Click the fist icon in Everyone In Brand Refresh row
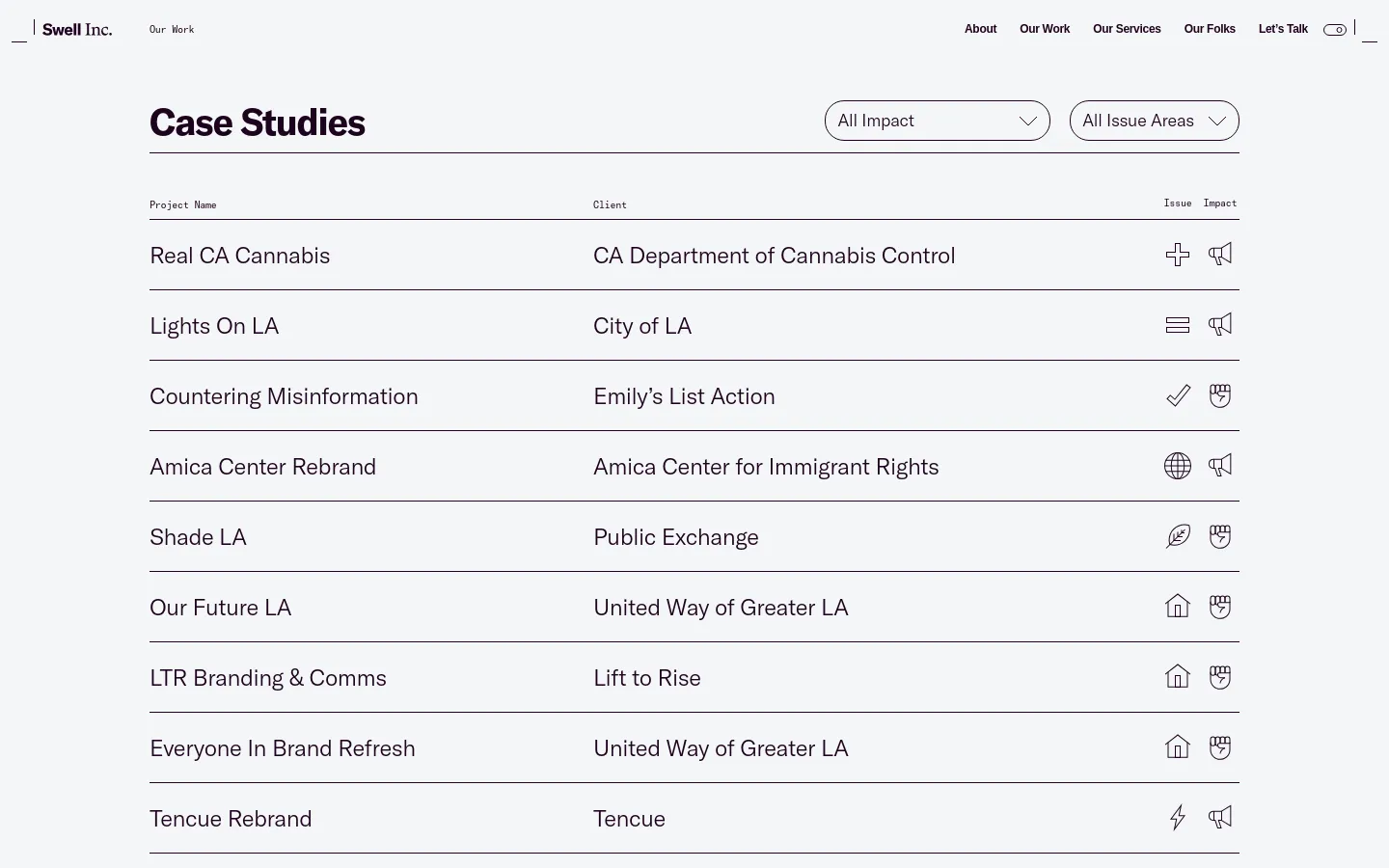This screenshot has height=868, width=1389. click(1220, 747)
